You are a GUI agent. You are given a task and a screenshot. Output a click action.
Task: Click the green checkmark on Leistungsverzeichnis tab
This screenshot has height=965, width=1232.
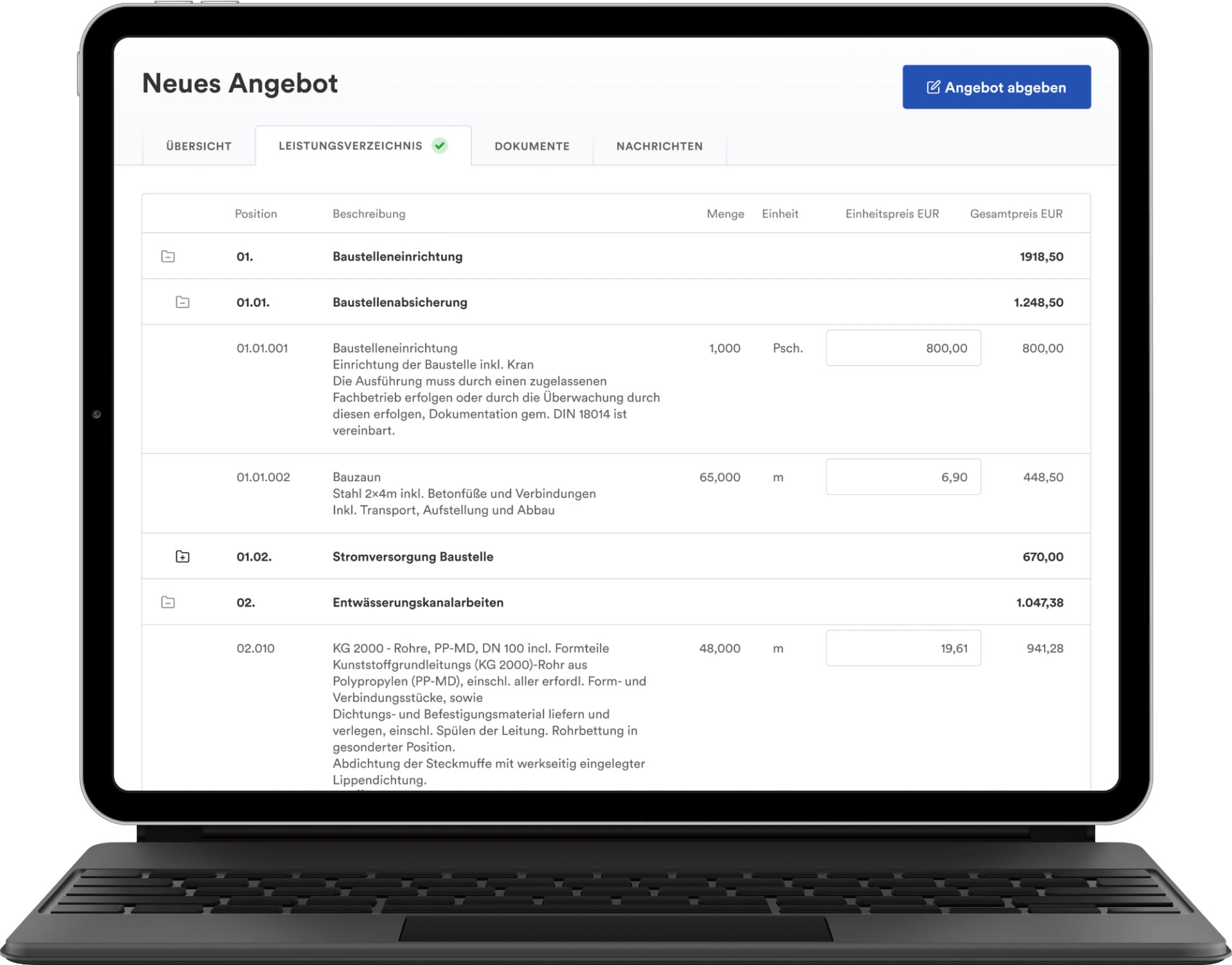coord(440,145)
